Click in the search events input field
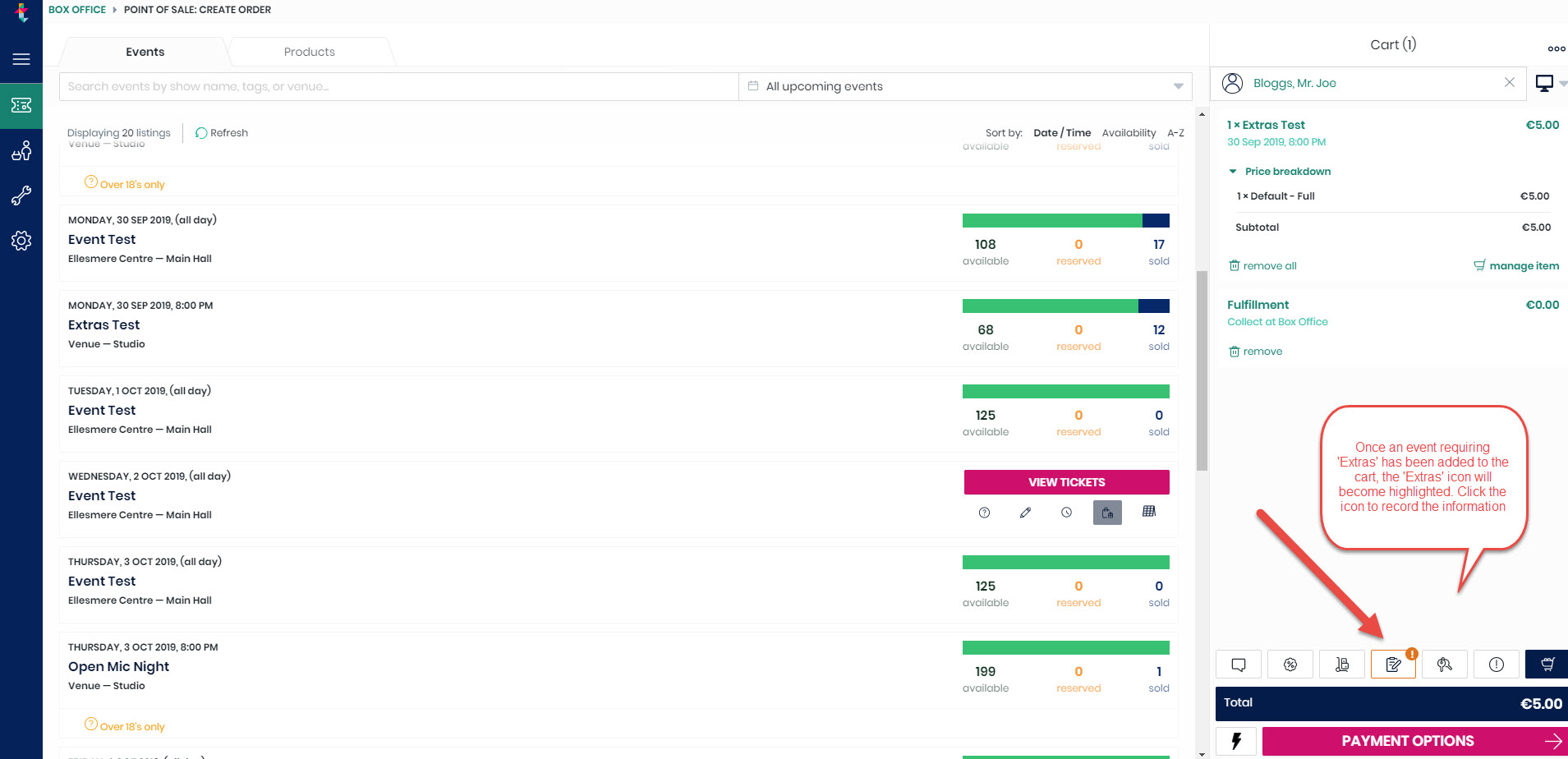 click(x=398, y=86)
